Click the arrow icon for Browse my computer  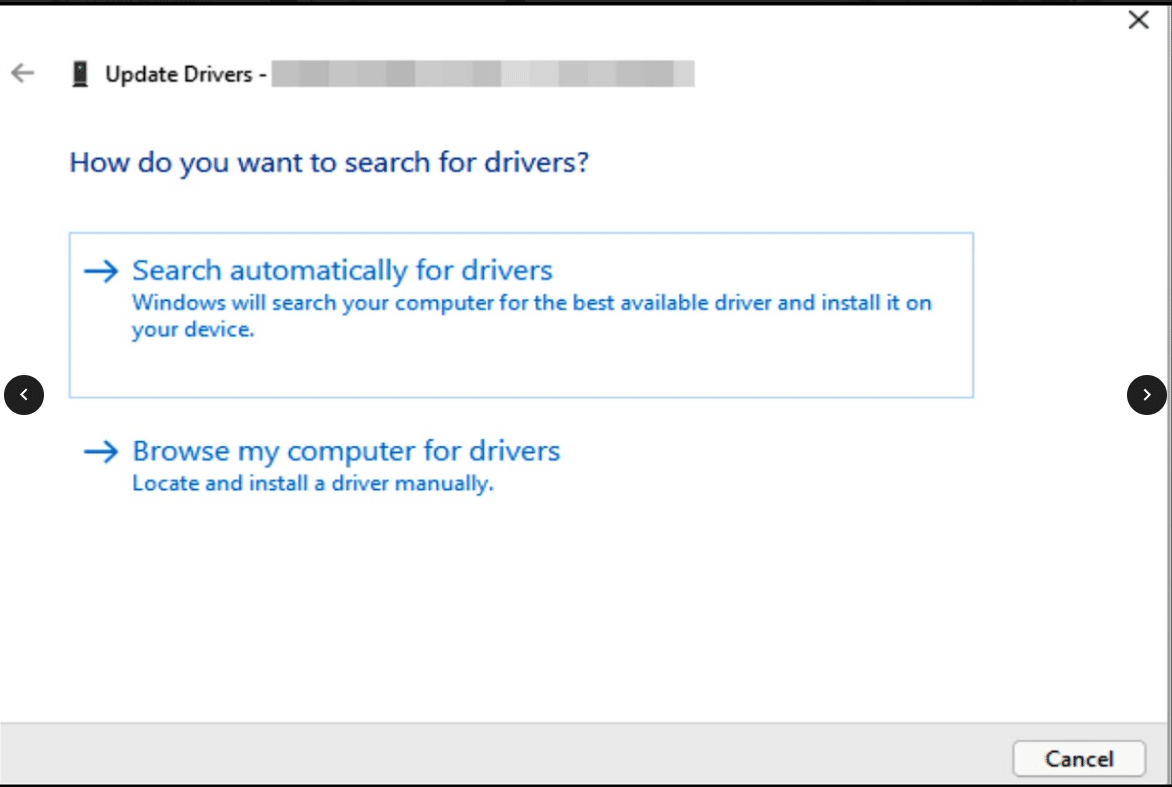[x=101, y=452]
